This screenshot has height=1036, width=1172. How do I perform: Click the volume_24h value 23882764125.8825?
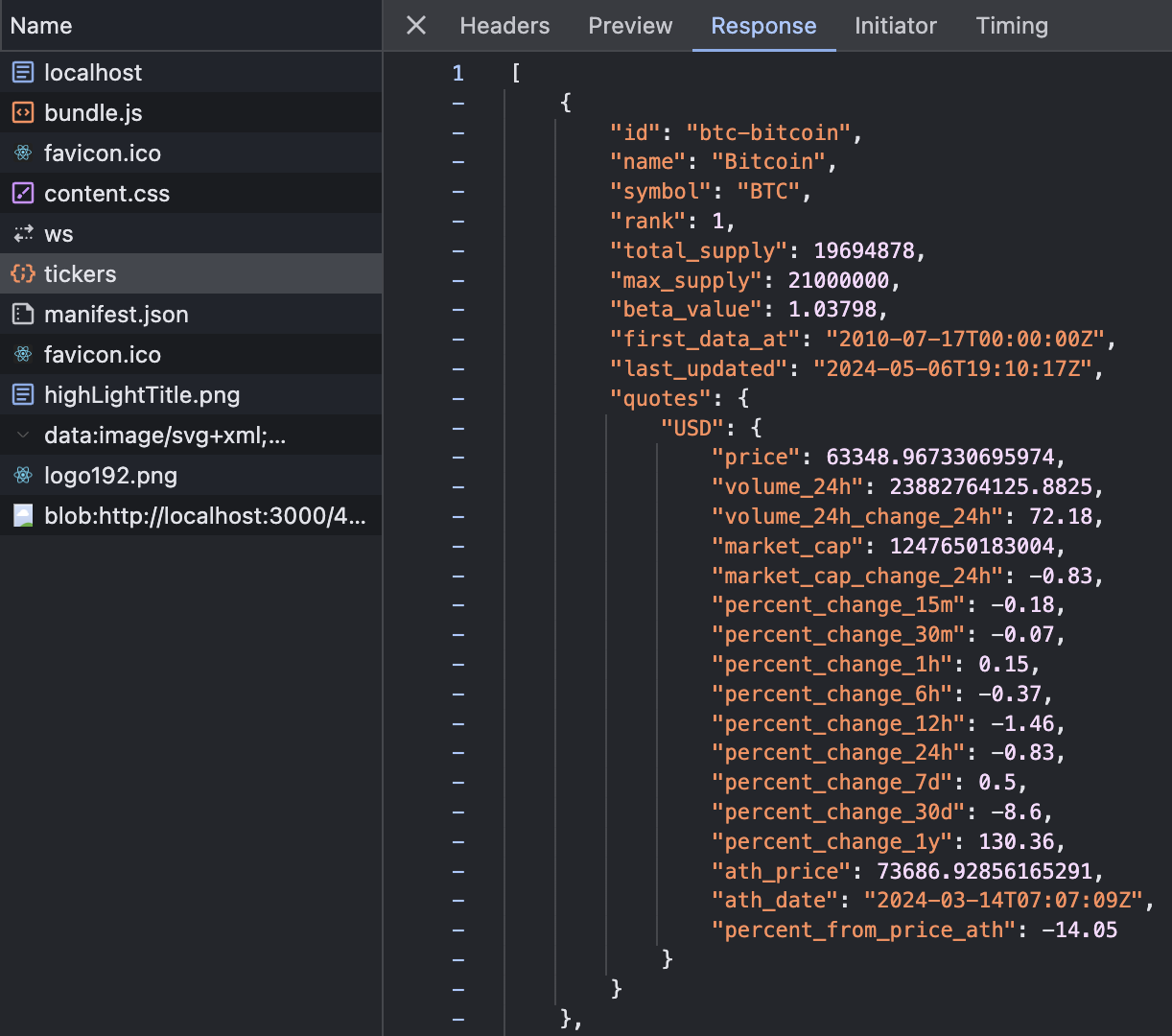pyautogui.click(x=991, y=487)
